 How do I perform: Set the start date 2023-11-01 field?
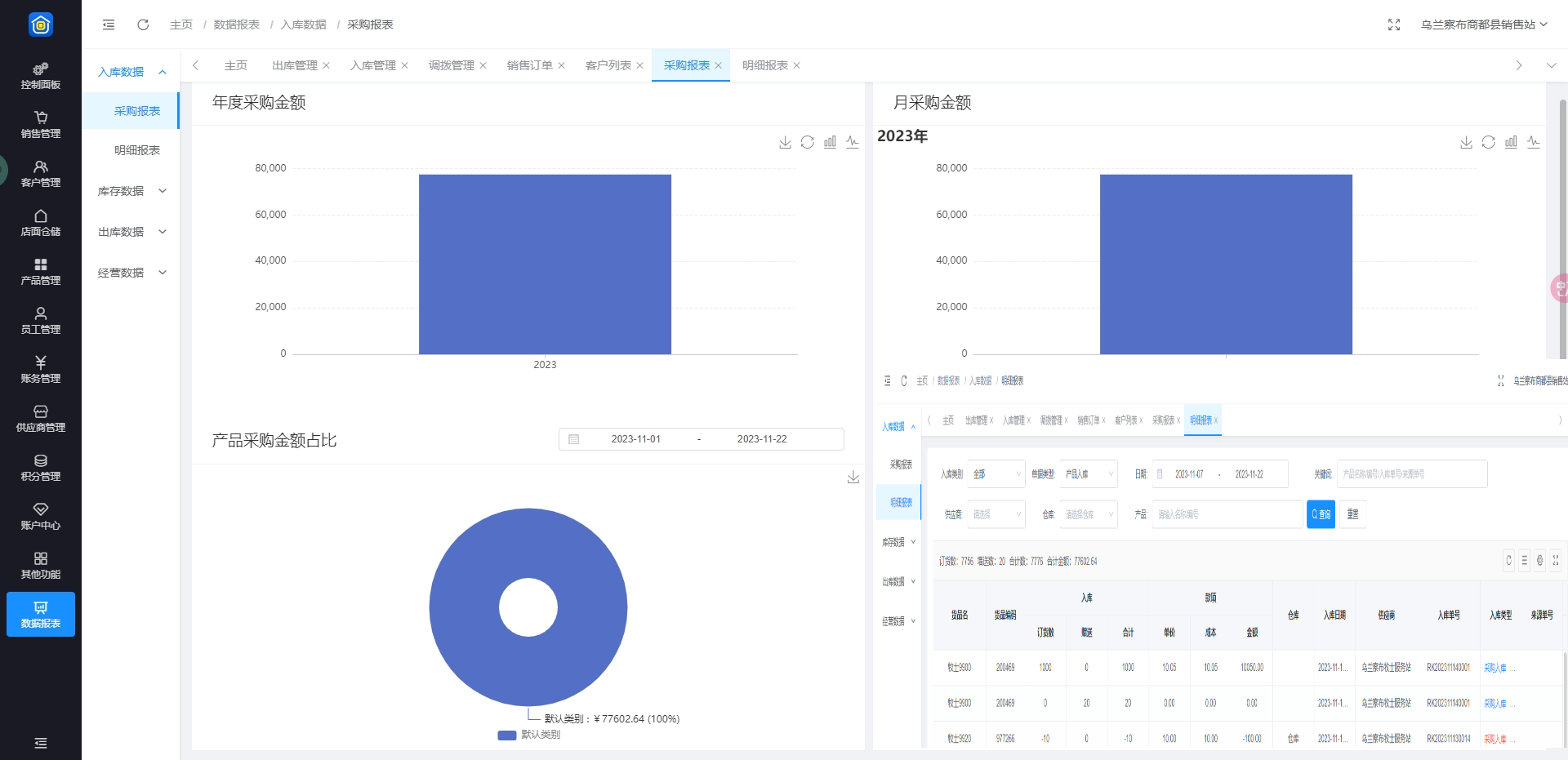pyautogui.click(x=635, y=439)
